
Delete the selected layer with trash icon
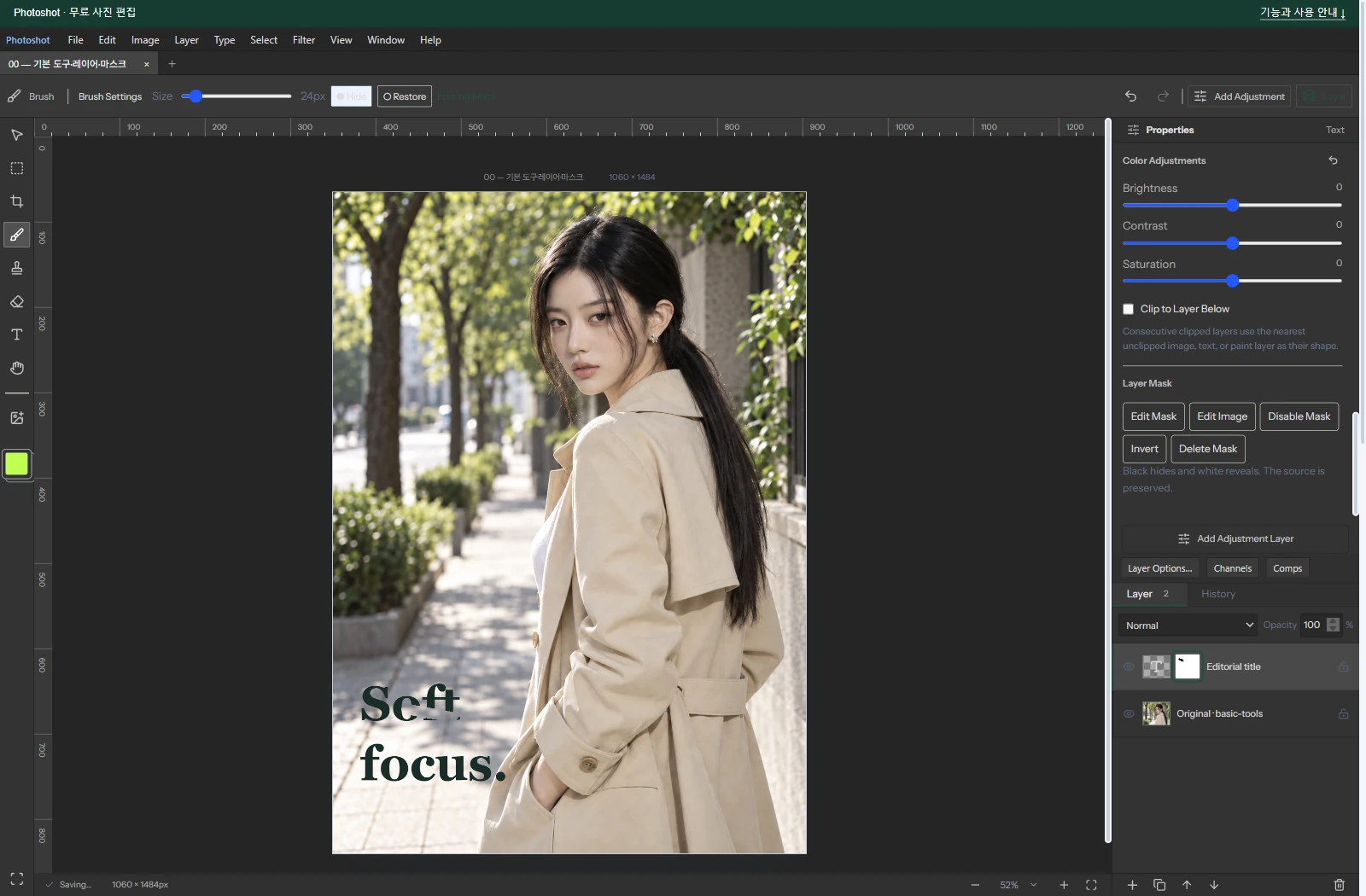point(1340,885)
